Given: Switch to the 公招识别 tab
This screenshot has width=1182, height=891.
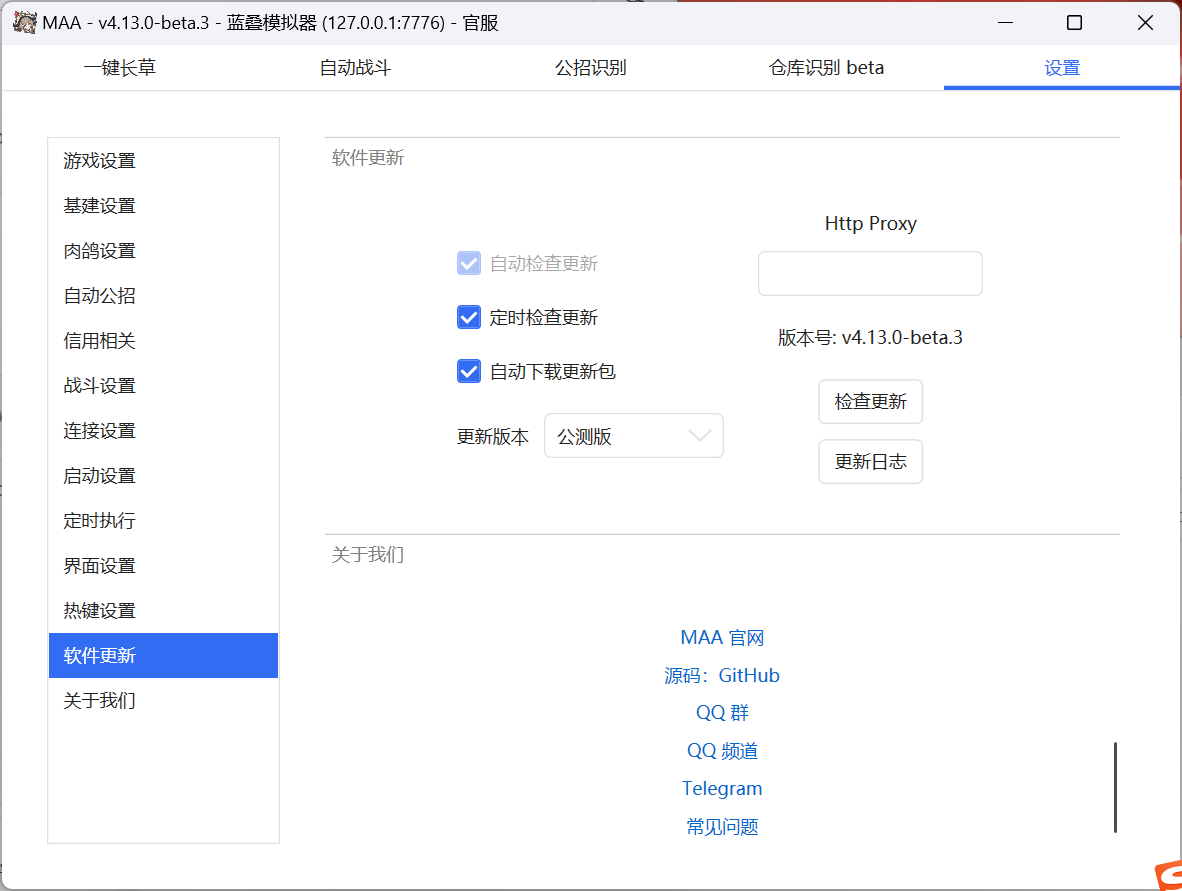Looking at the screenshot, I should (590, 68).
